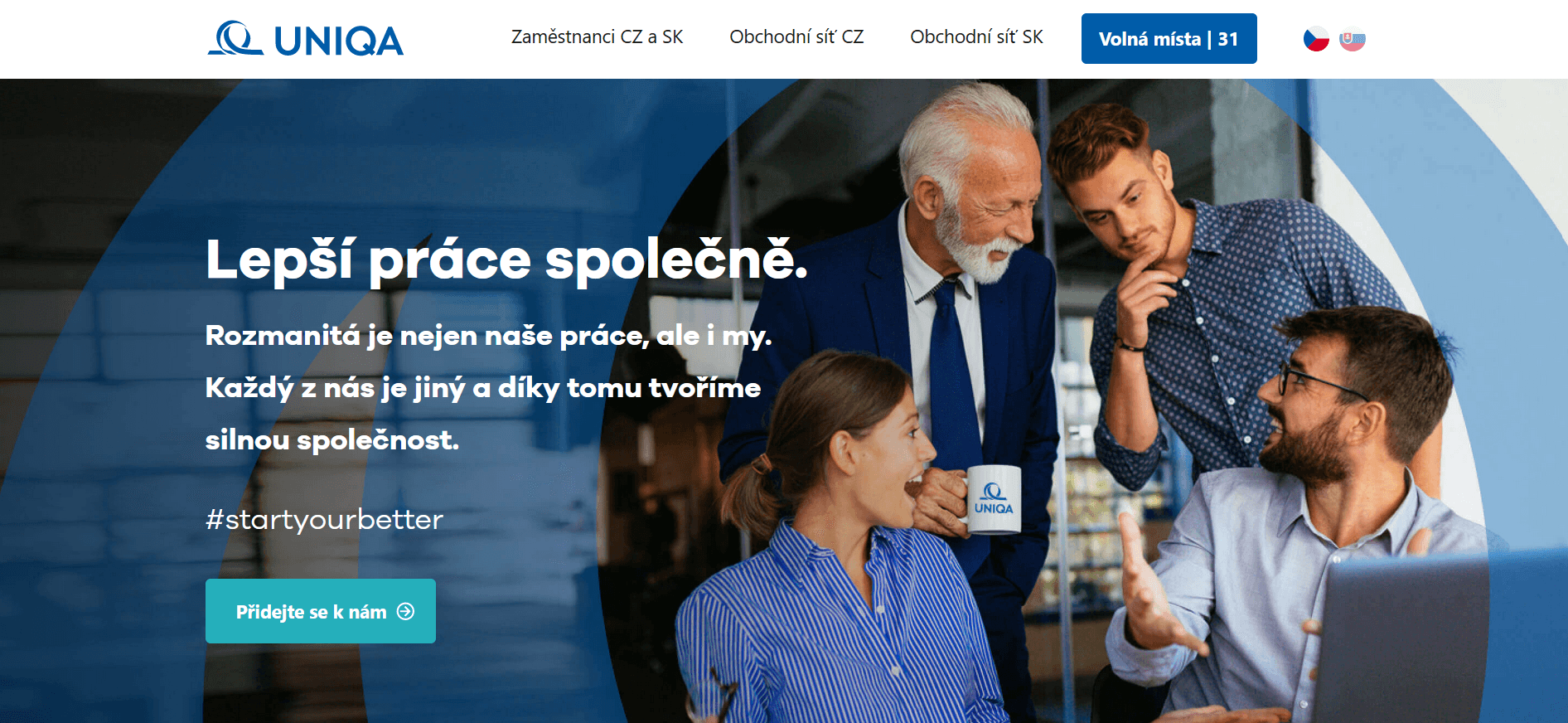Click the #startyourbetter hashtag text

click(x=324, y=520)
